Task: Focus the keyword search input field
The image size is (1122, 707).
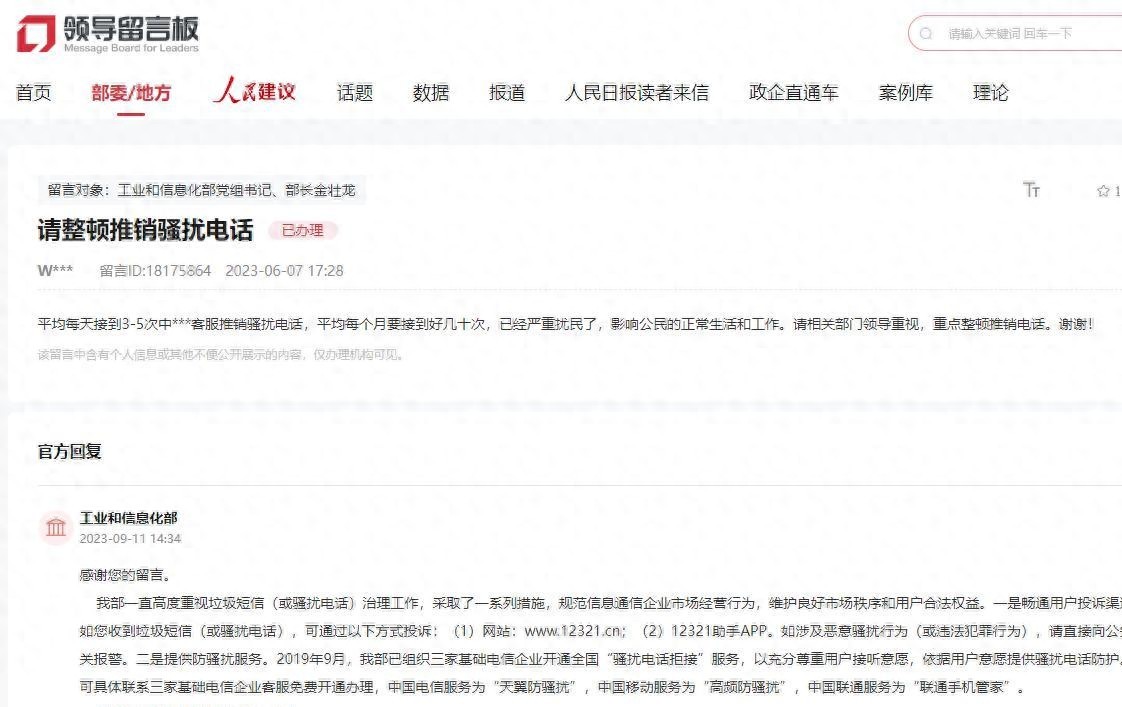Action: click(x=1030, y=34)
